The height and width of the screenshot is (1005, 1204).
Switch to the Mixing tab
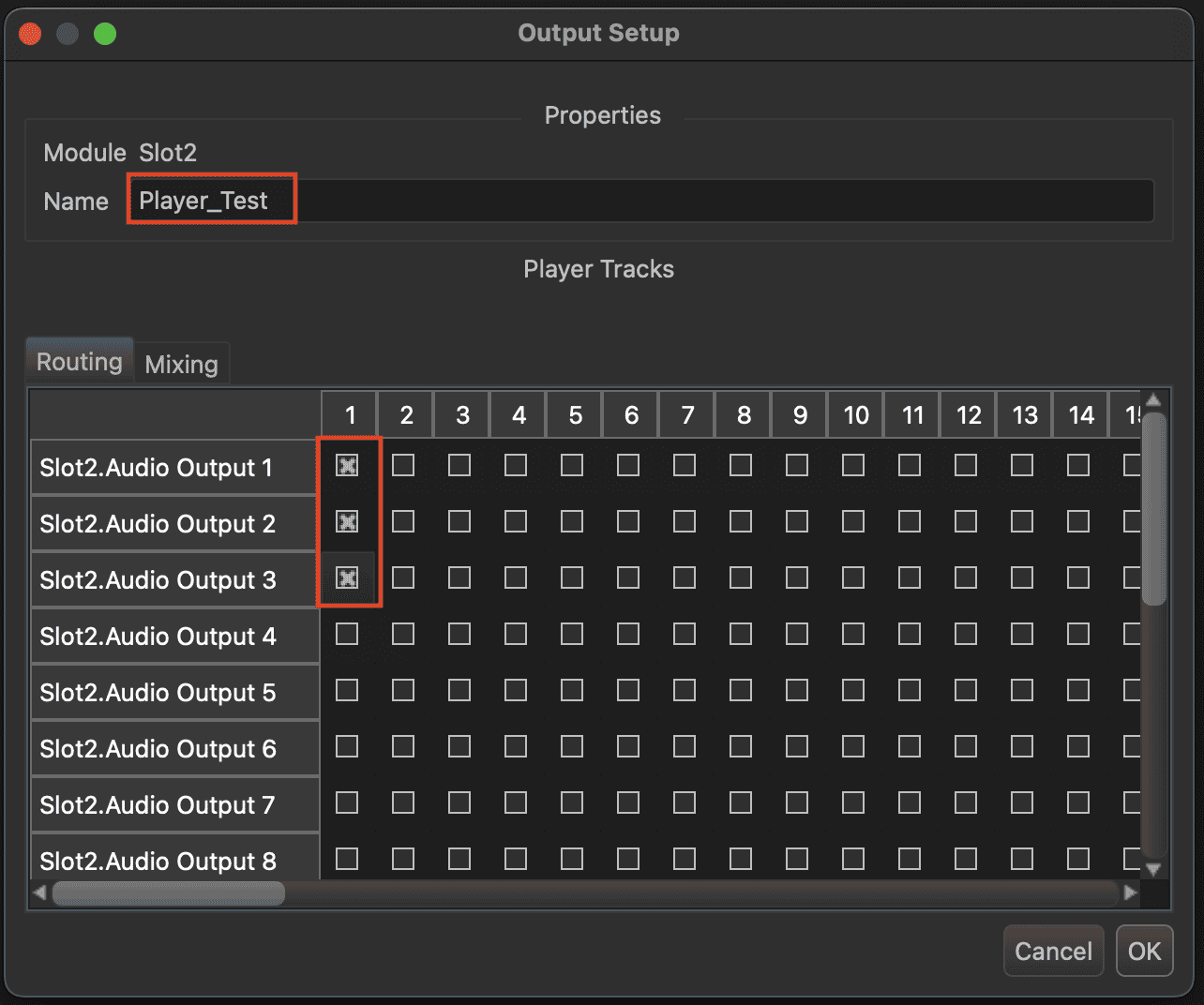[182, 364]
